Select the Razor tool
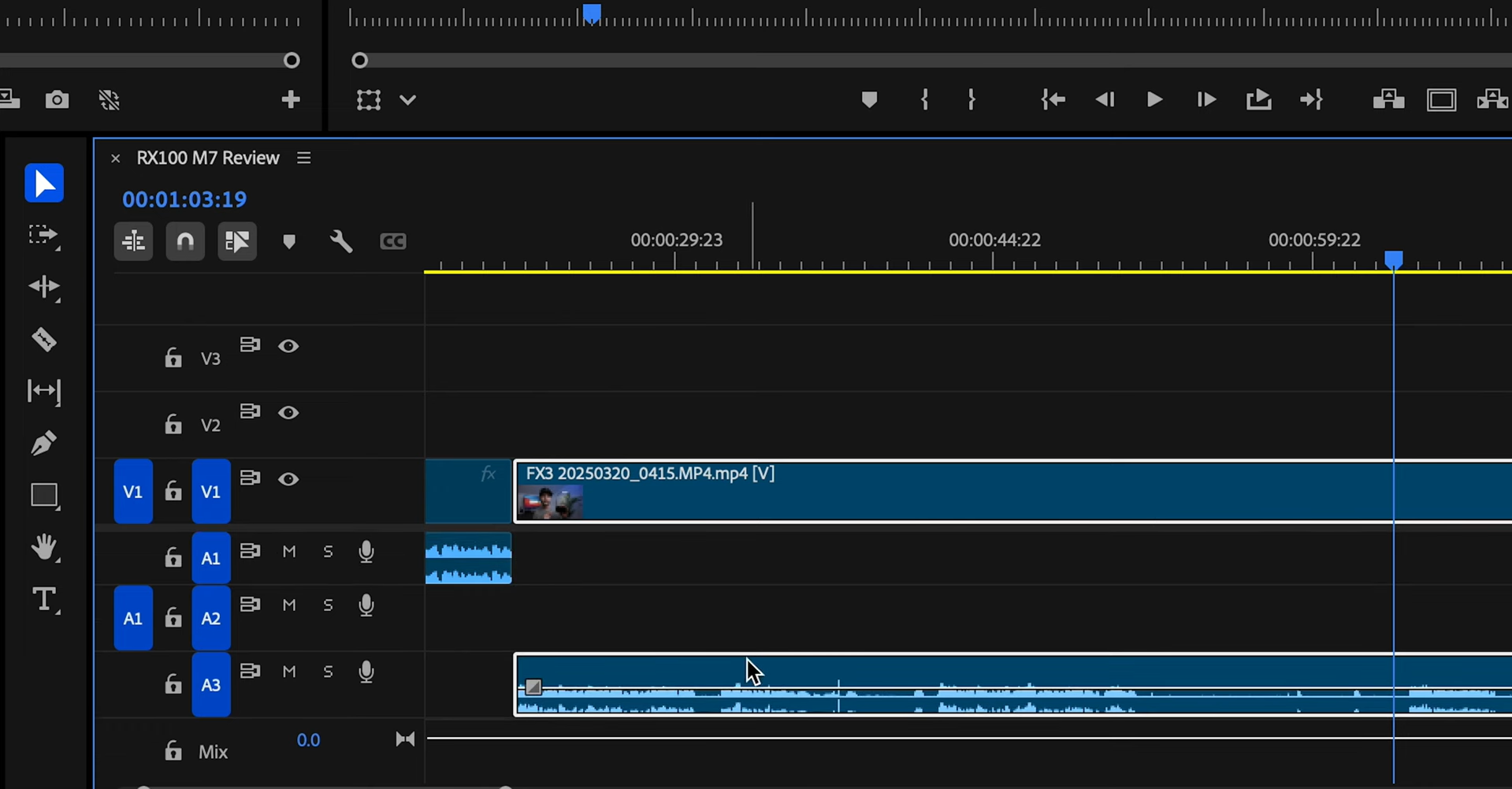Viewport: 1512px width, 789px height. point(43,340)
